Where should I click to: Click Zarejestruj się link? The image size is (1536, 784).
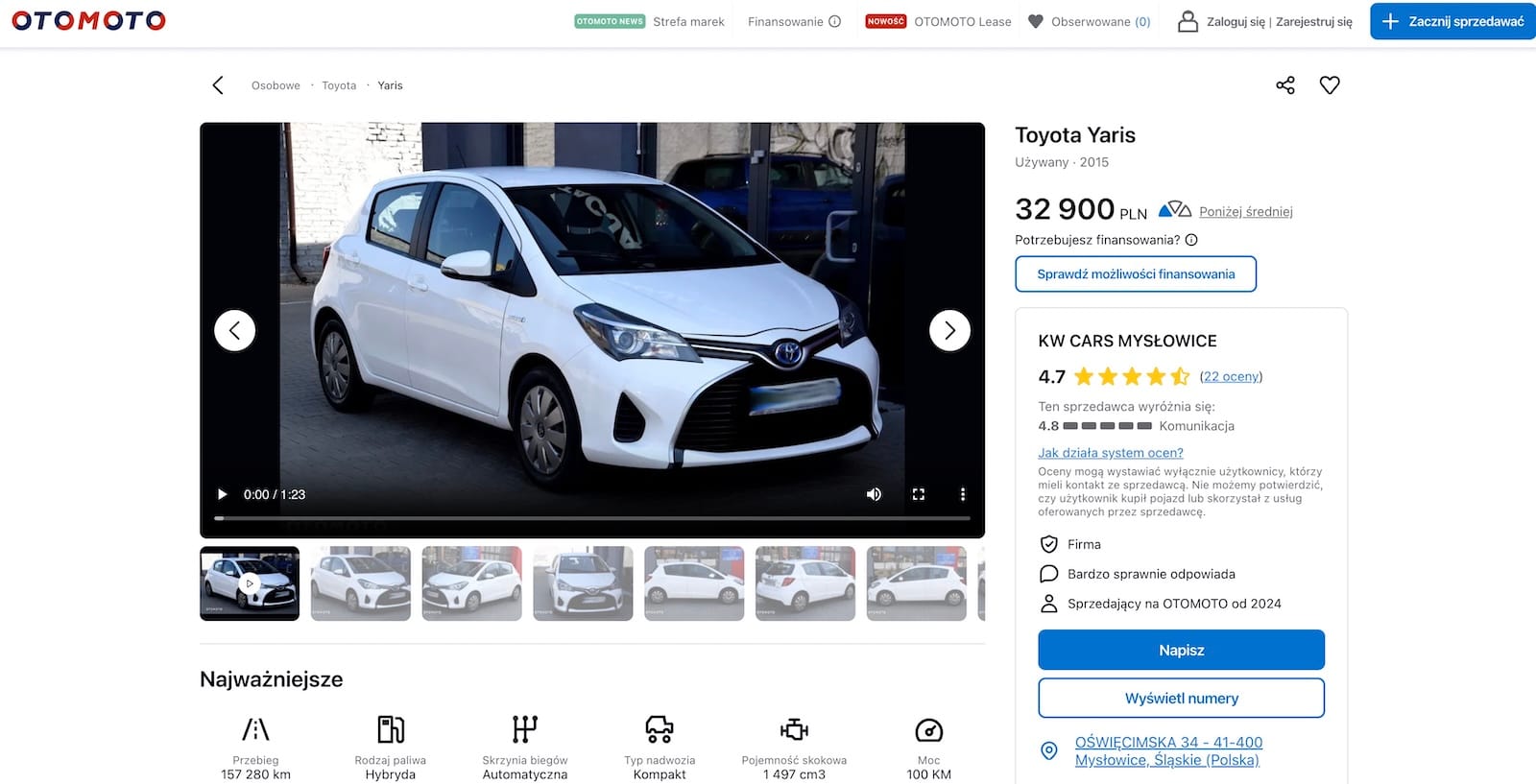coord(1314,21)
